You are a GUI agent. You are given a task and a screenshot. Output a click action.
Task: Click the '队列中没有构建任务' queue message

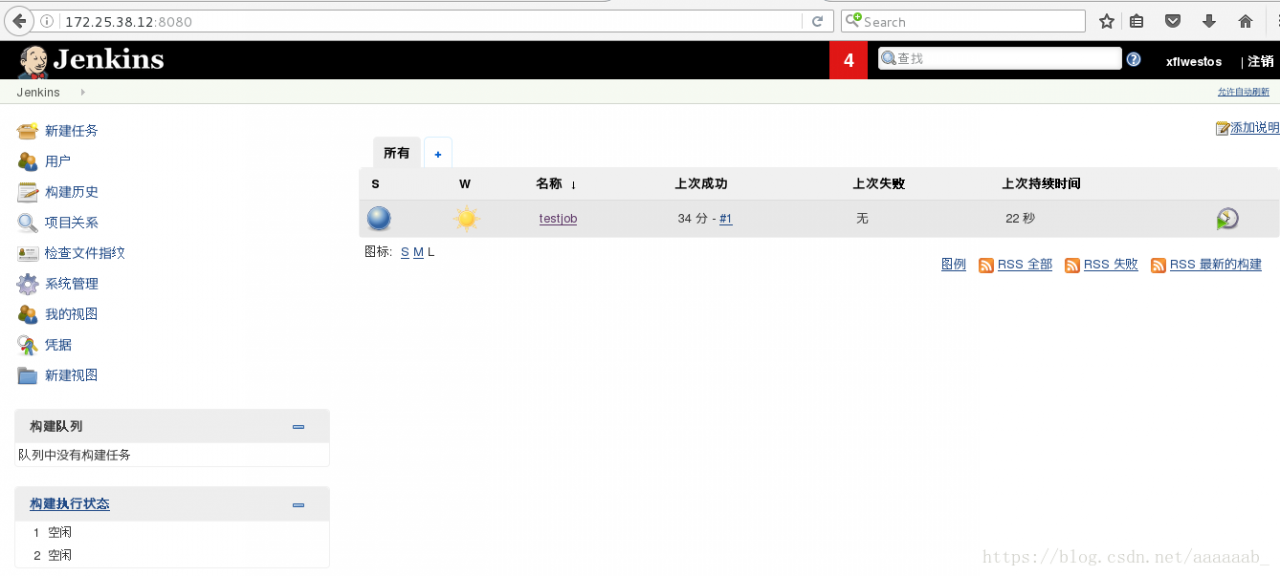[74, 455]
